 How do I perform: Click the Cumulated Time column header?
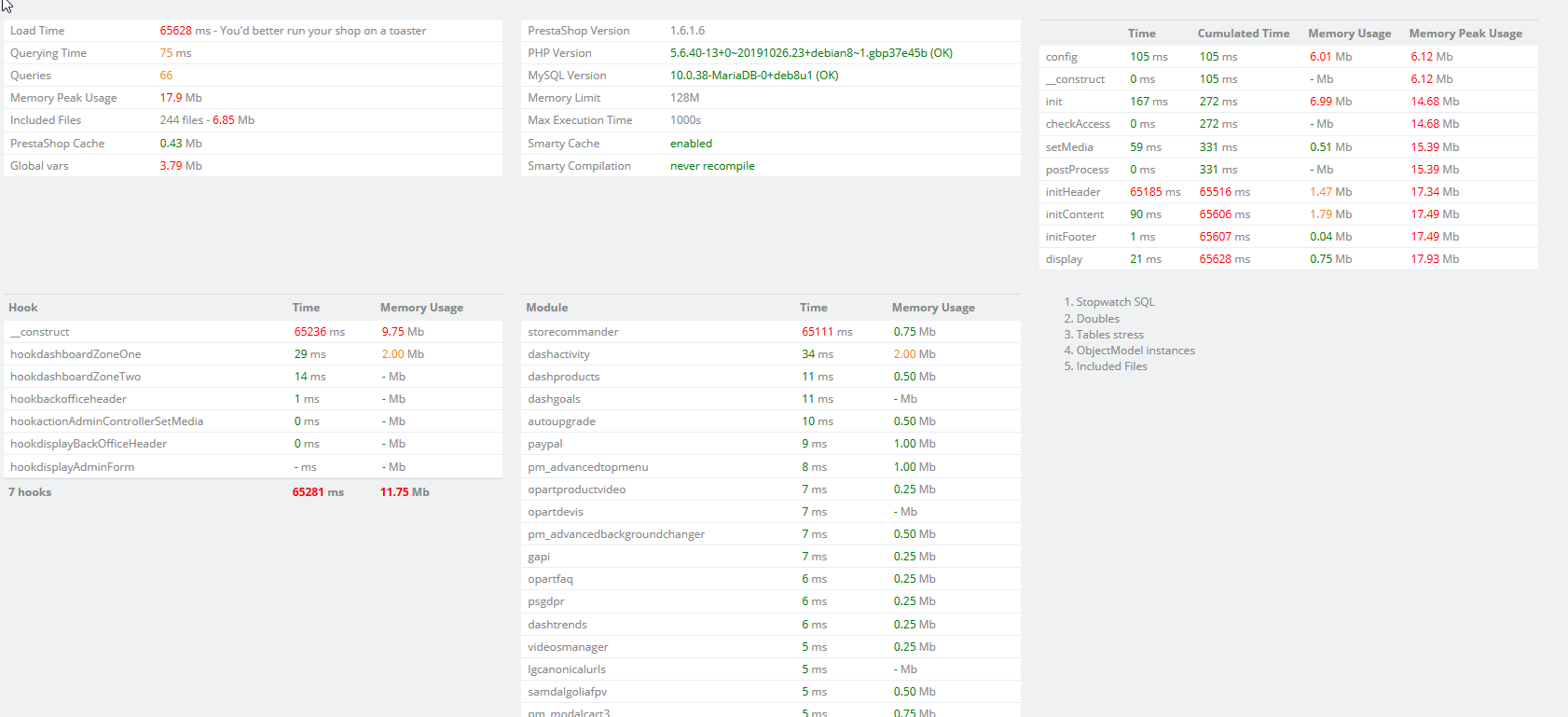pos(1244,34)
